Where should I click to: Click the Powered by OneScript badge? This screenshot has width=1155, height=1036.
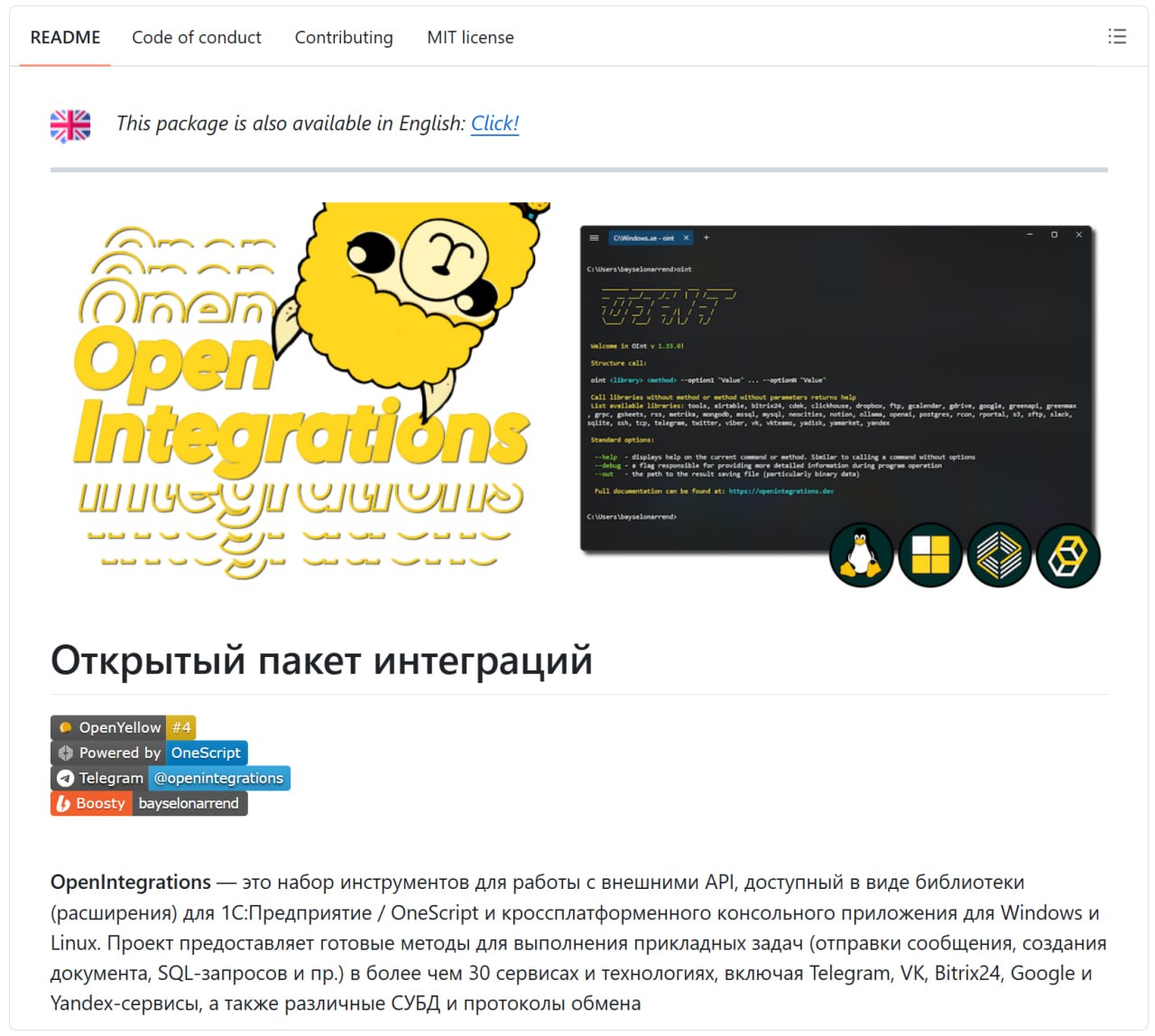(x=149, y=753)
